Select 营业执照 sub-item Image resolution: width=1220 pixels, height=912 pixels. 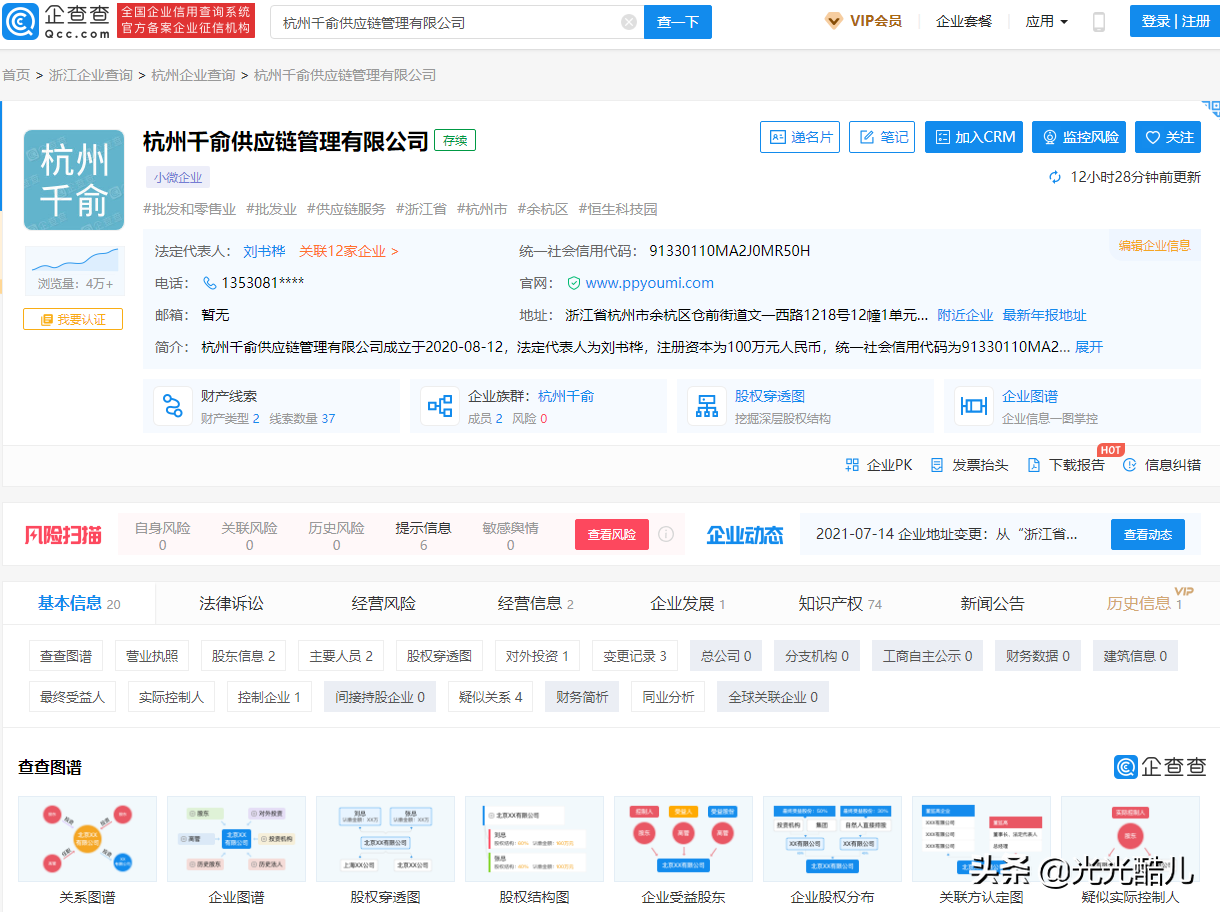(152, 656)
